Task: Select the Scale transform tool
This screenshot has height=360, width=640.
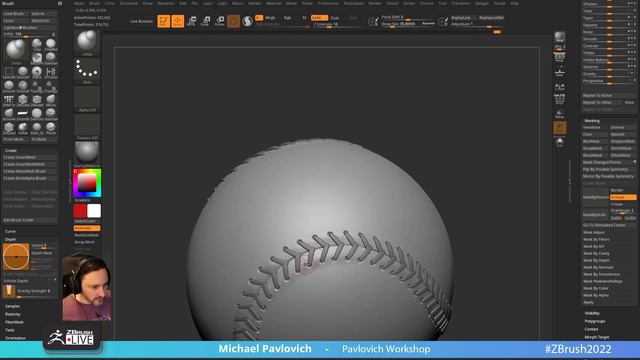Action: tap(205, 21)
